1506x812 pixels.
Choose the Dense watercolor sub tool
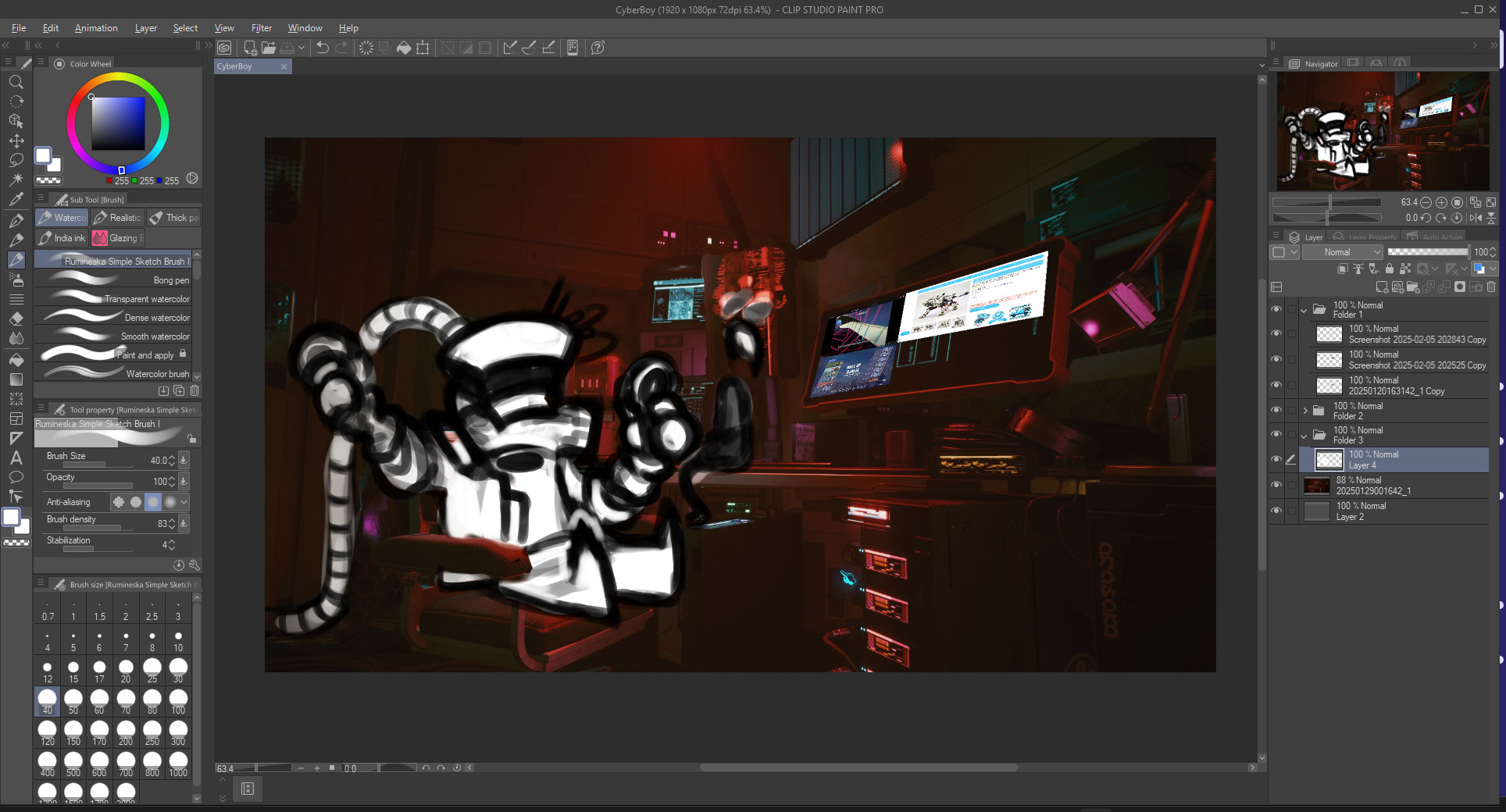tap(113, 318)
